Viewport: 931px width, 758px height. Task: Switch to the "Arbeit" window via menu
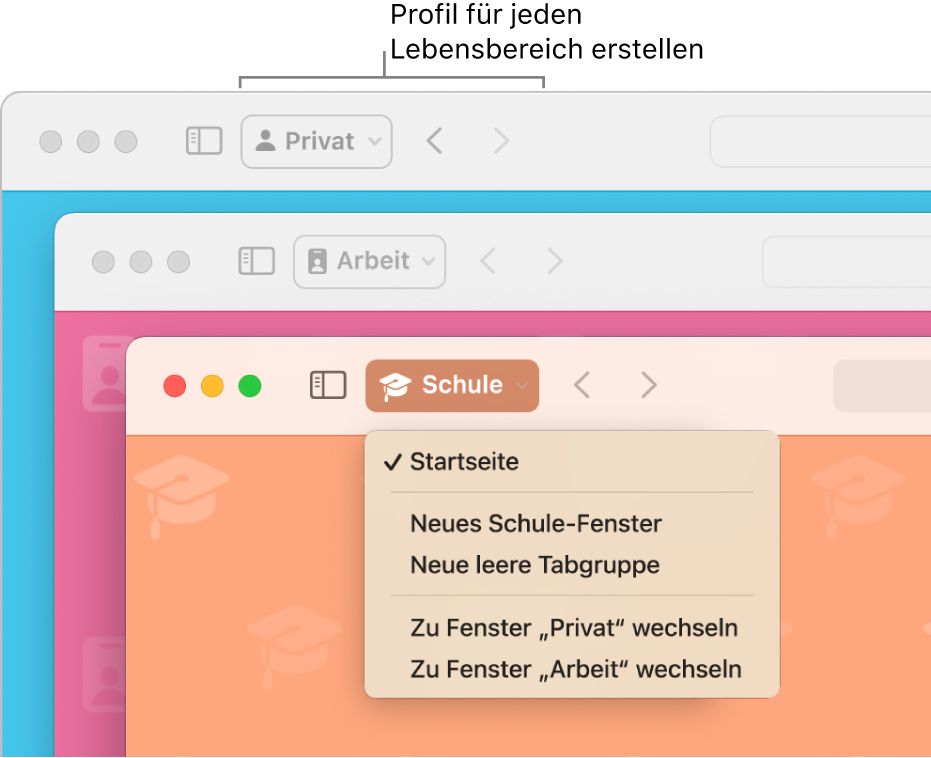coord(576,669)
